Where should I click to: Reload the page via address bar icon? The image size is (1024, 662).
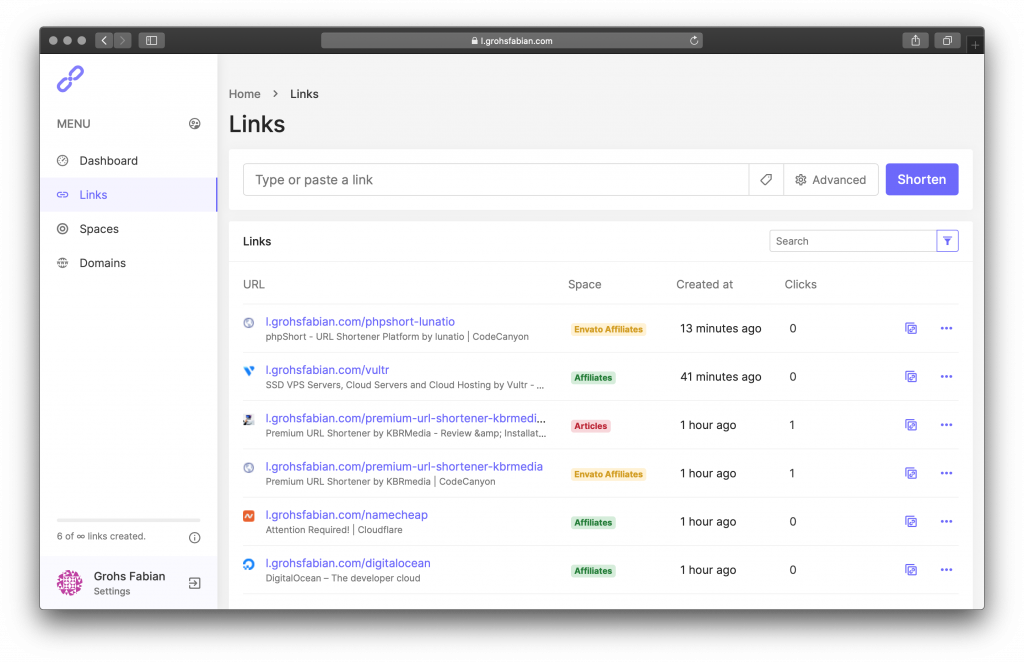[694, 40]
